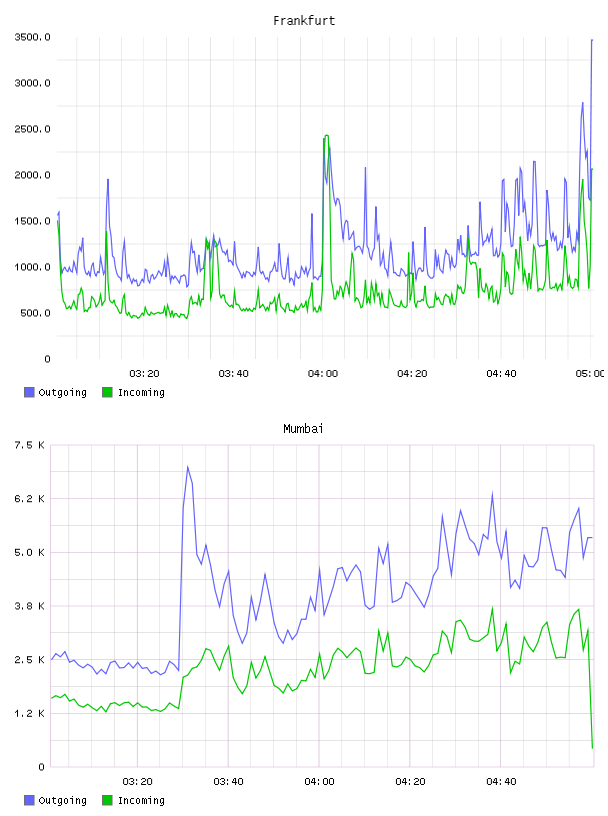Click the blue Outgoing swatch in Frankfurt legend
The height and width of the screenshot is (816, 608).
[29, 392]
